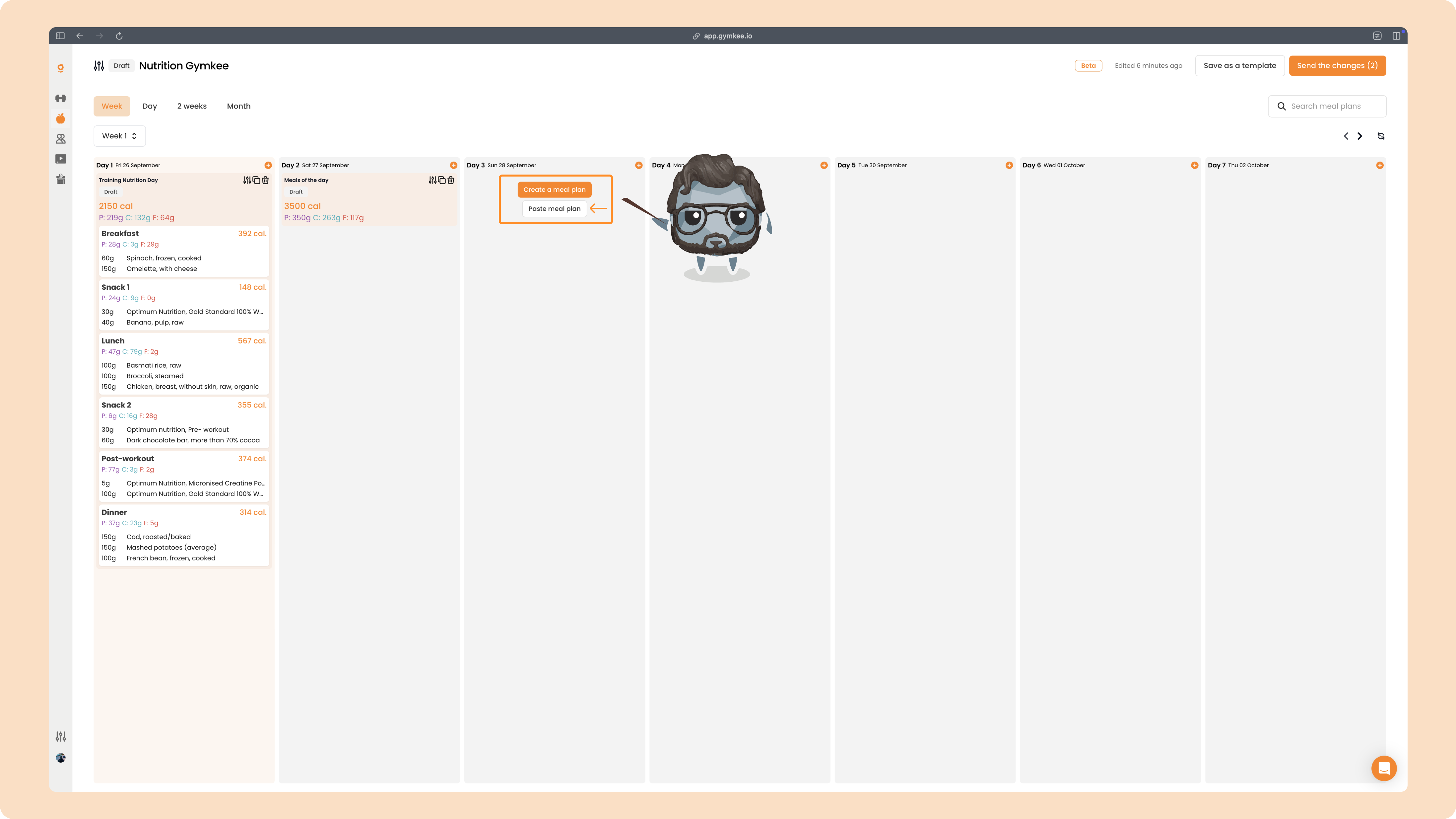Screen dimensions: 1456x819
Task: Click the Gymkee logo in sidebar
Action: tap(60, 68)
